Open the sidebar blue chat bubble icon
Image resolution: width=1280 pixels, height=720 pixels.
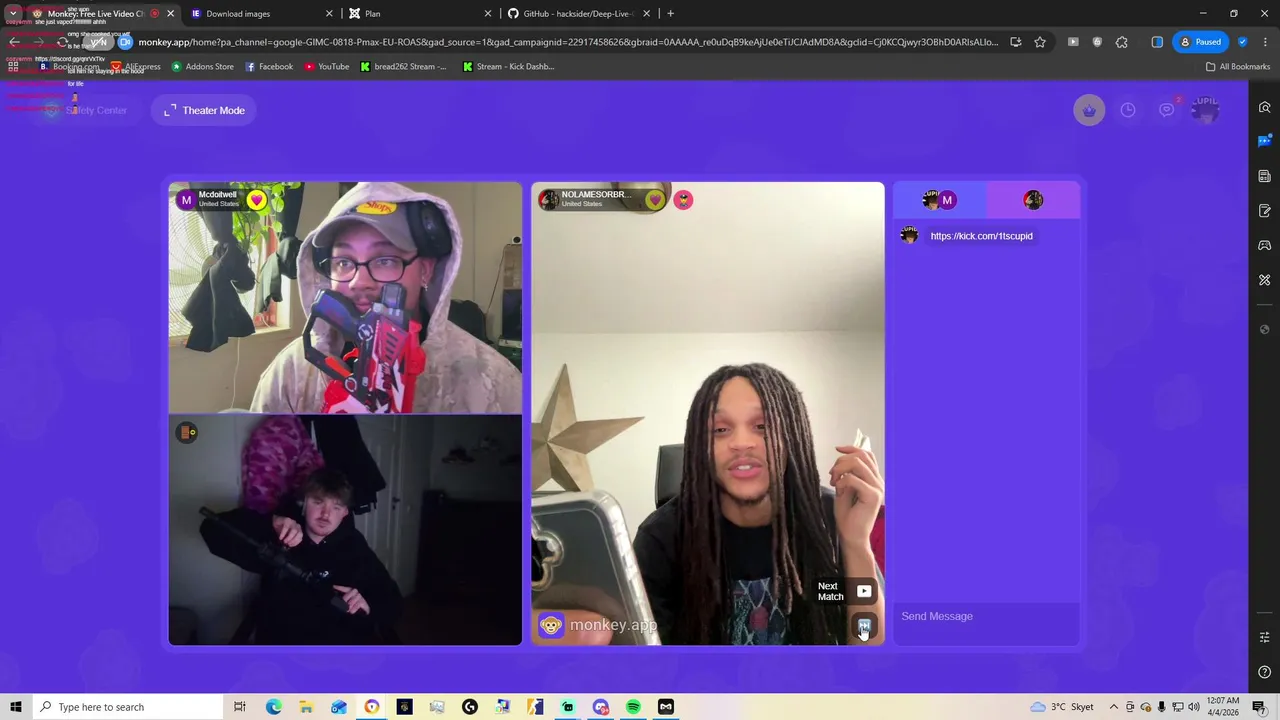[x=1265, y=141]
